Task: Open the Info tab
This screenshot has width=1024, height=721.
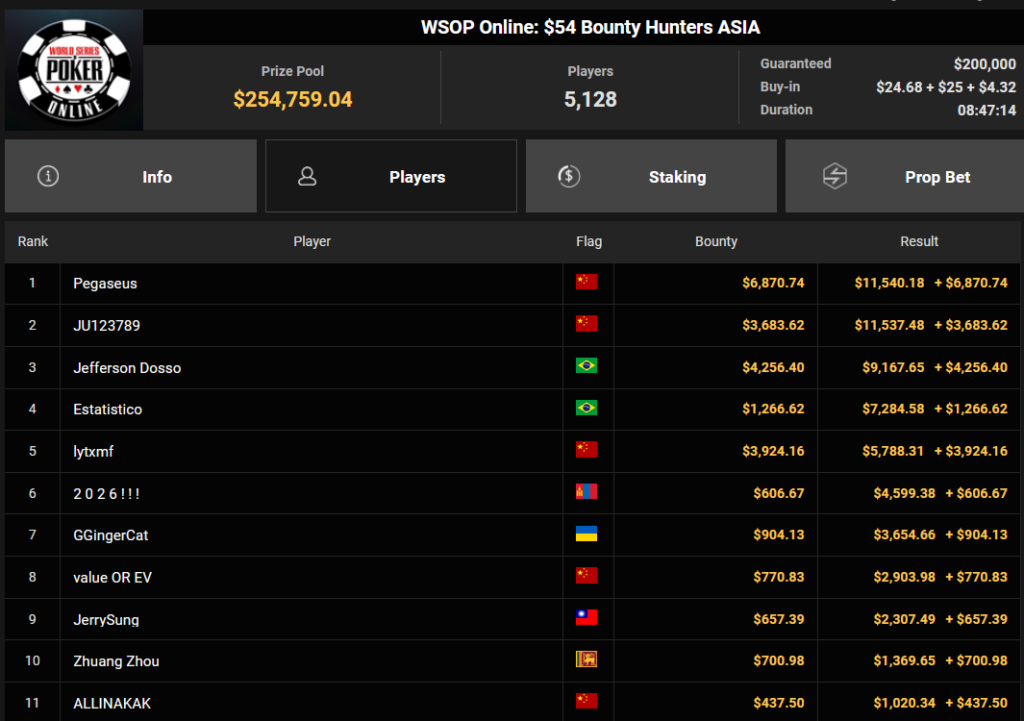Action: pyautogui.click(x=131, y=176)
